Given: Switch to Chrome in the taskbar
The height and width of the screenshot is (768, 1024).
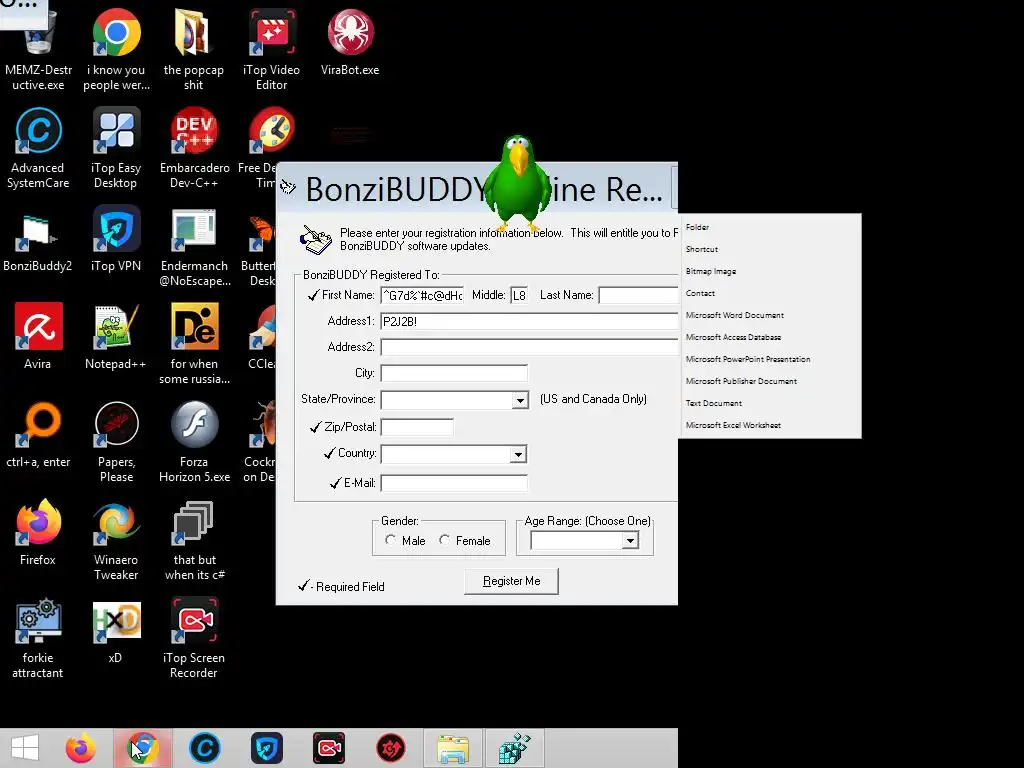Looking at the screenshot, I should pyautogui.click(x=143, y=748).
